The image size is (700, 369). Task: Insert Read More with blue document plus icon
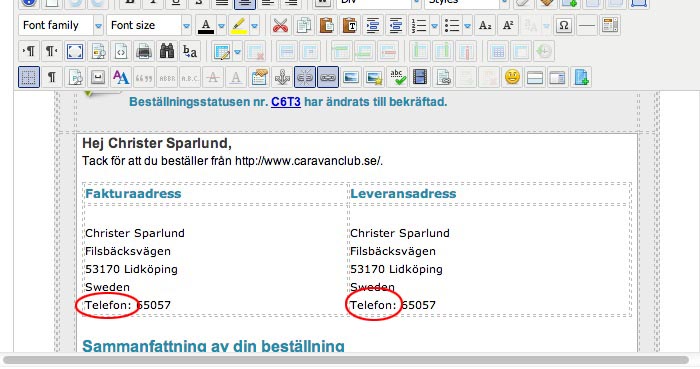pos(582,78)
